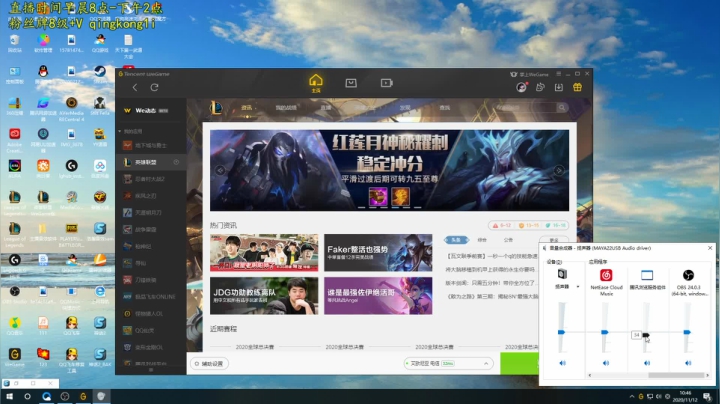Screen dimensions: 720x404
Task: Switch to the 我的战绩 tab
Action: pos(286,108)
